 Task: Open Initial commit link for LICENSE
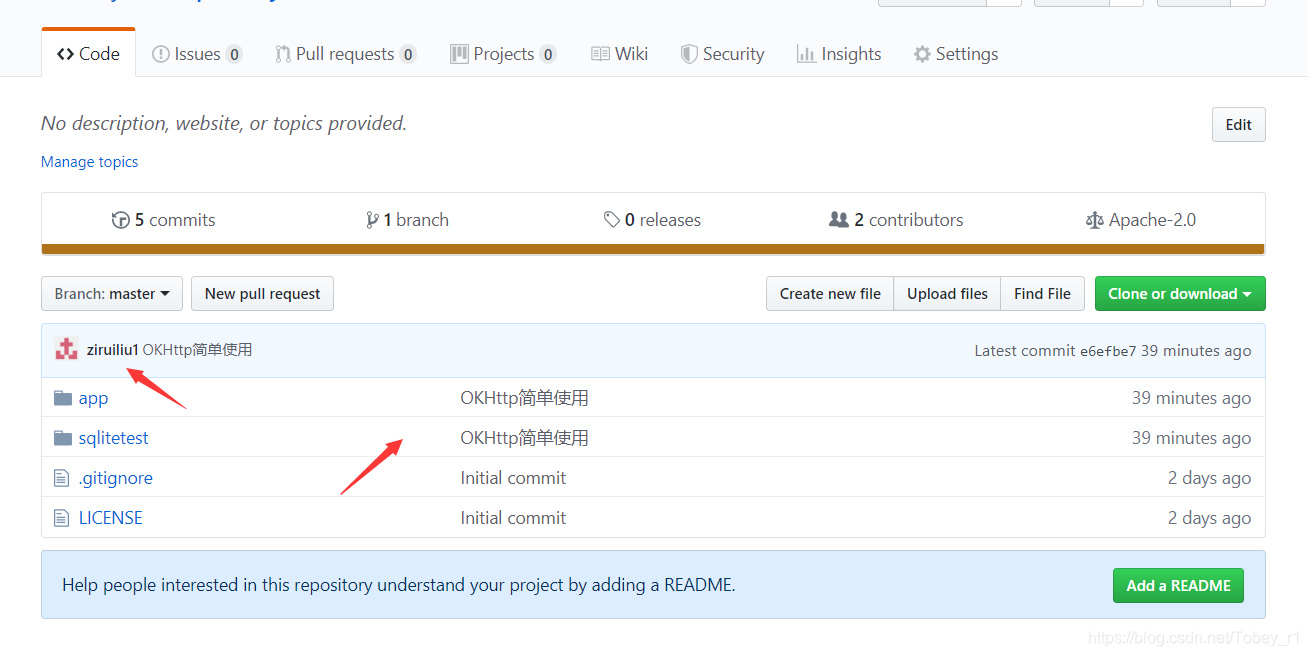coord(513,518)
